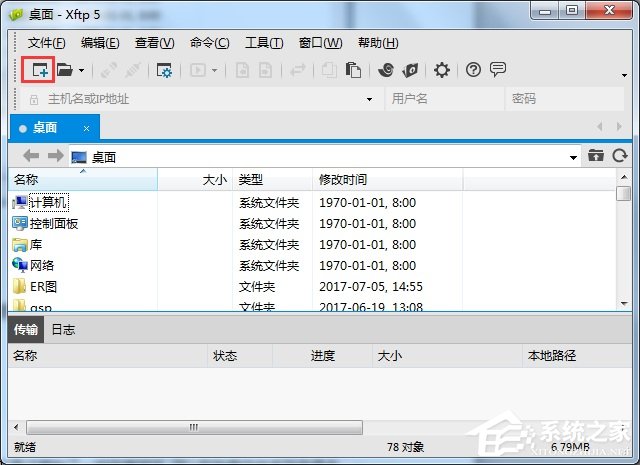Sort files by 修改时间 column header
Viewport: 640px width, 465px height.
tap(343, 180)
